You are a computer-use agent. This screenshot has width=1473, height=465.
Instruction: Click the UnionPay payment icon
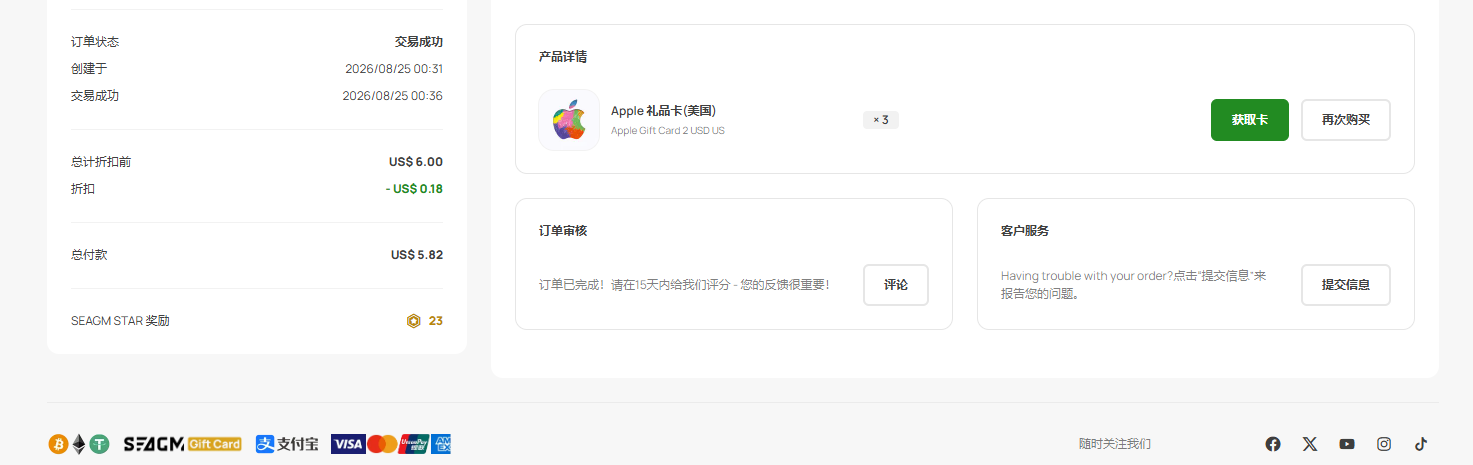click(x=414, y=444)
